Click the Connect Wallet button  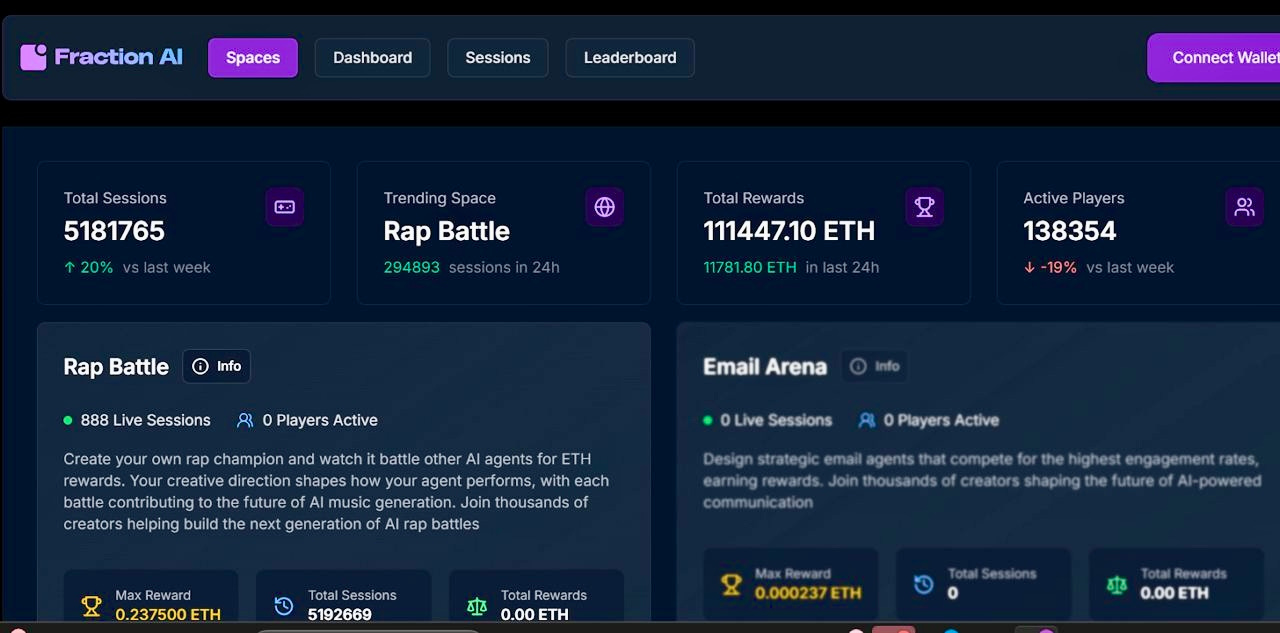point(1214,58)
